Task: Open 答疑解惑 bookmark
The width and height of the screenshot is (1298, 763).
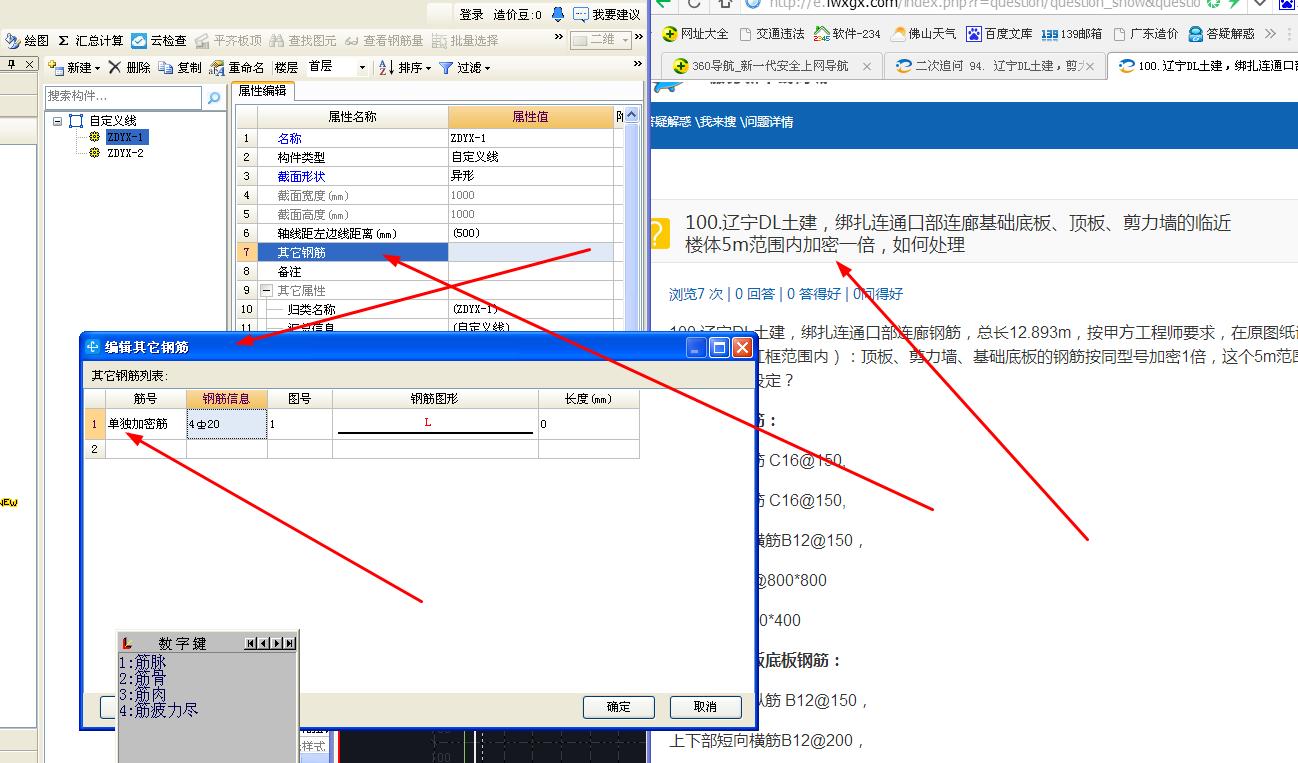Action: click(1222, 34)
